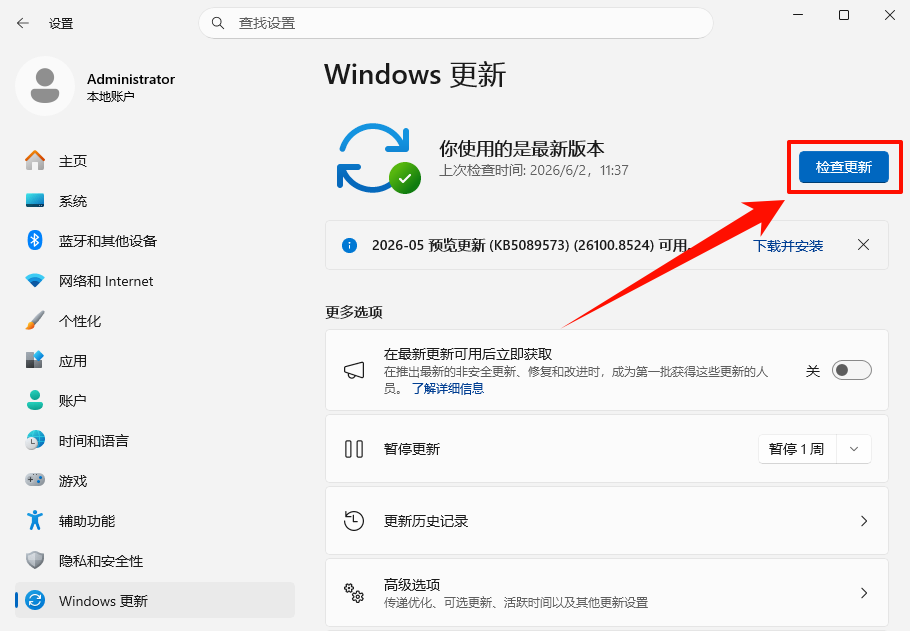
Task: Toggle 在最新更新可用后立即获取 switch
Action: pos(851,370)
